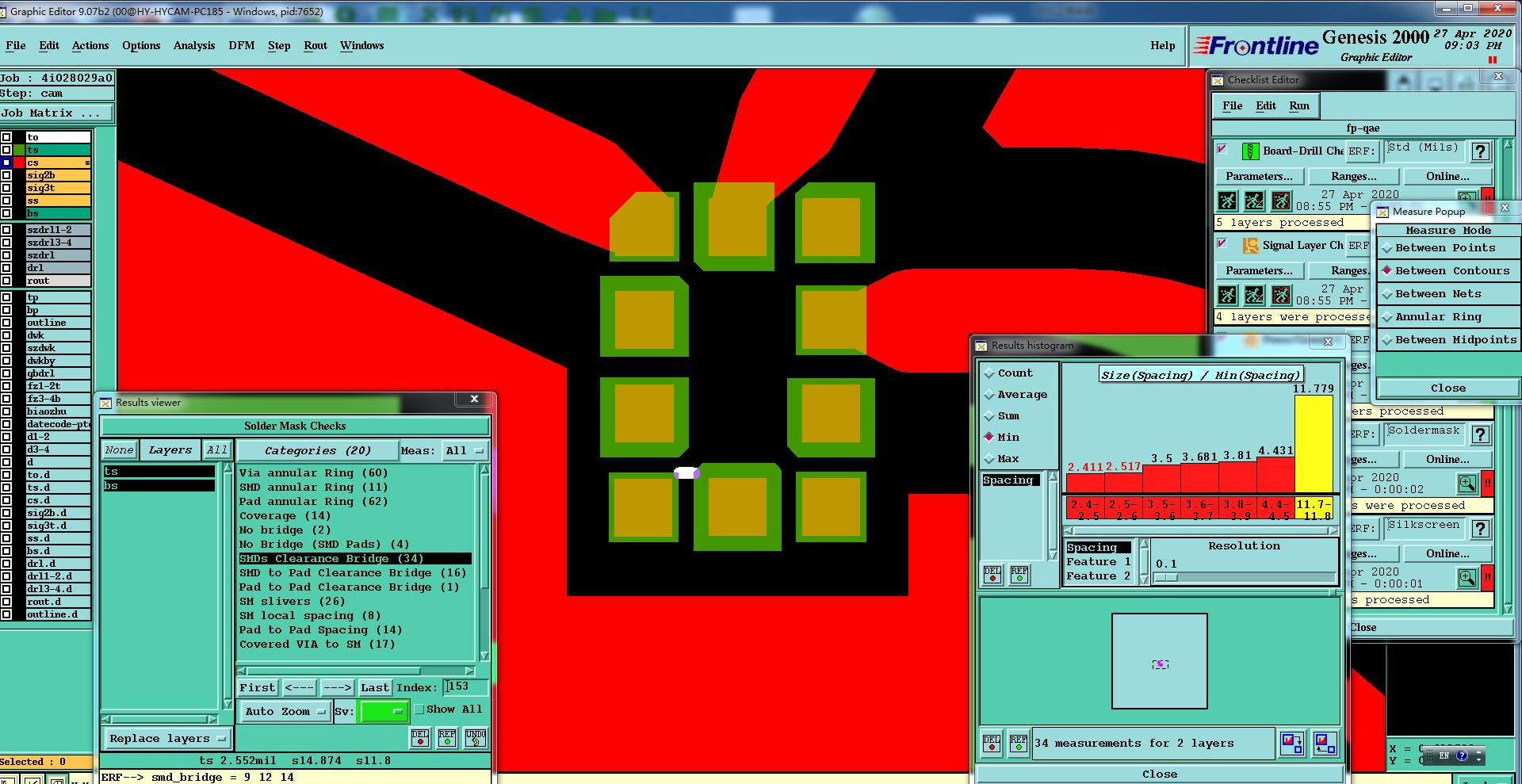Click Ranges... under Board-Drill Check
This screenshot has width=1522, height=784.
coord(1354,176)
